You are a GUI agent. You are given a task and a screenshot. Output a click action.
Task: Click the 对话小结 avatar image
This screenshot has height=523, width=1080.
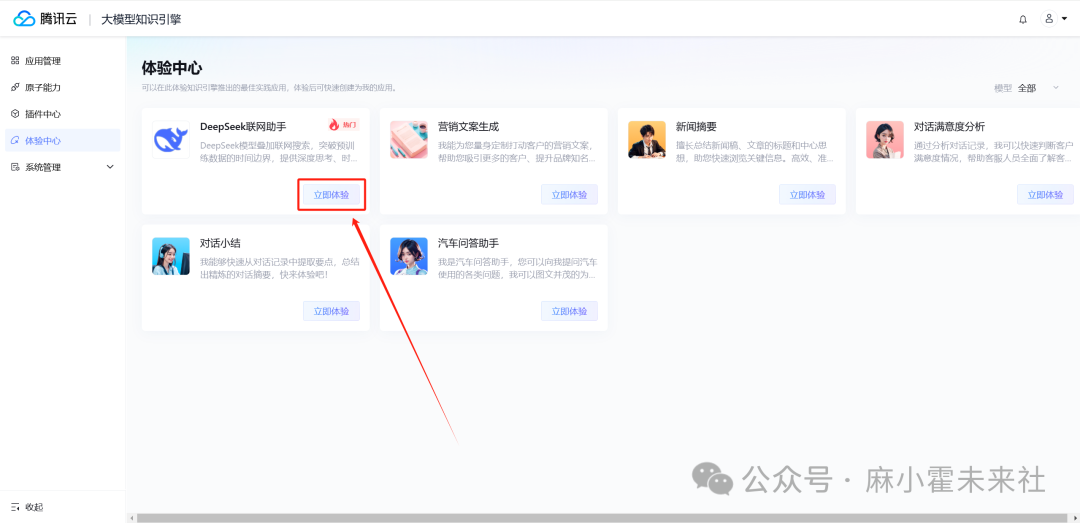[171, 256]
